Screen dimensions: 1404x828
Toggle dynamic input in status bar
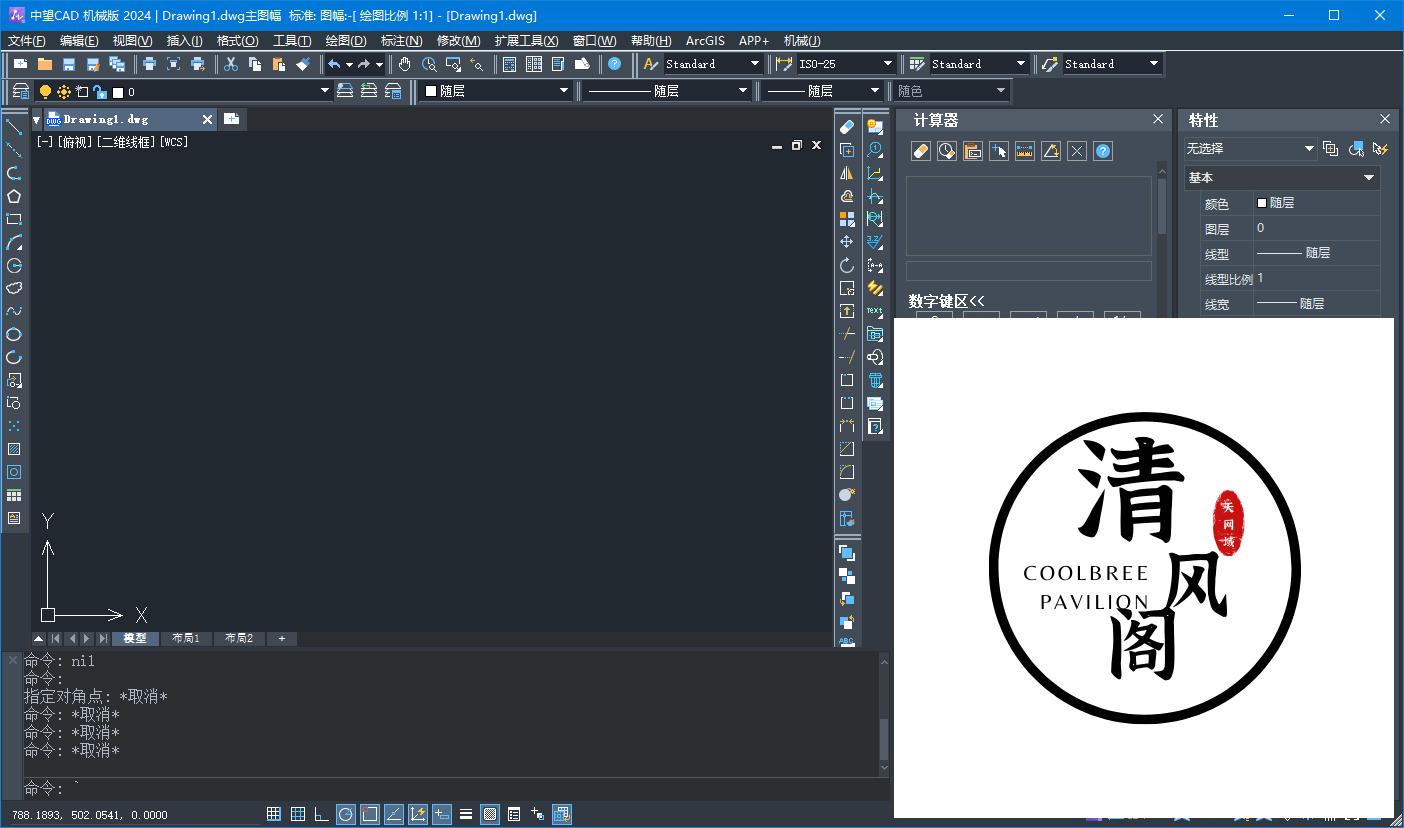point(442,814)
